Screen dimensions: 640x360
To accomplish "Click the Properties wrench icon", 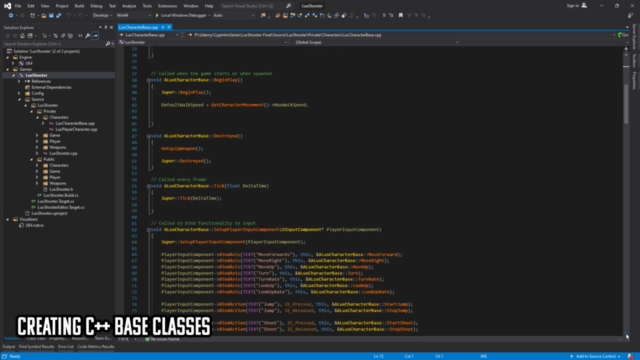I will 87,36.
